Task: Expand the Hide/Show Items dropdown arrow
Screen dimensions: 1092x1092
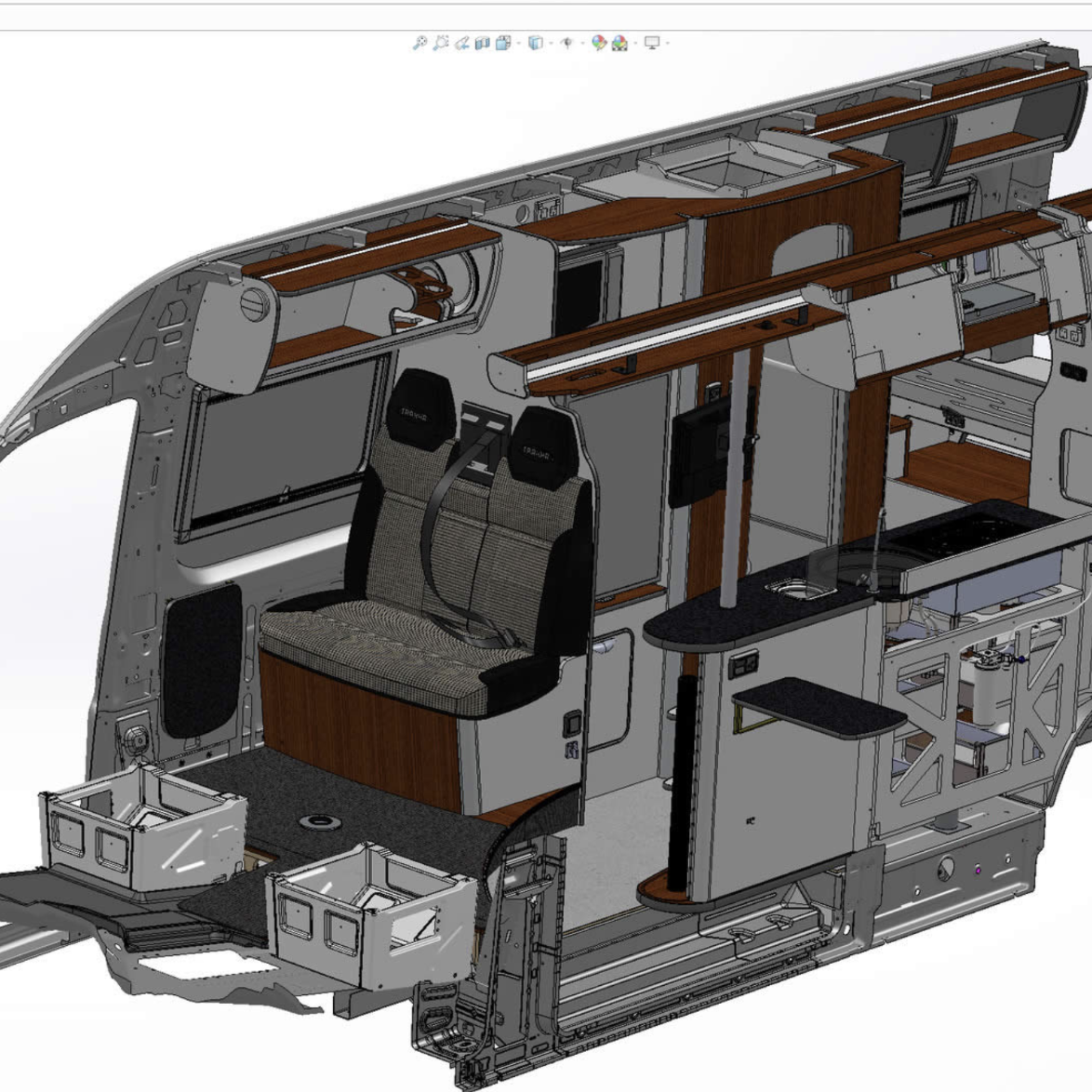Action: pyautogui.click(x=583, y=43)
